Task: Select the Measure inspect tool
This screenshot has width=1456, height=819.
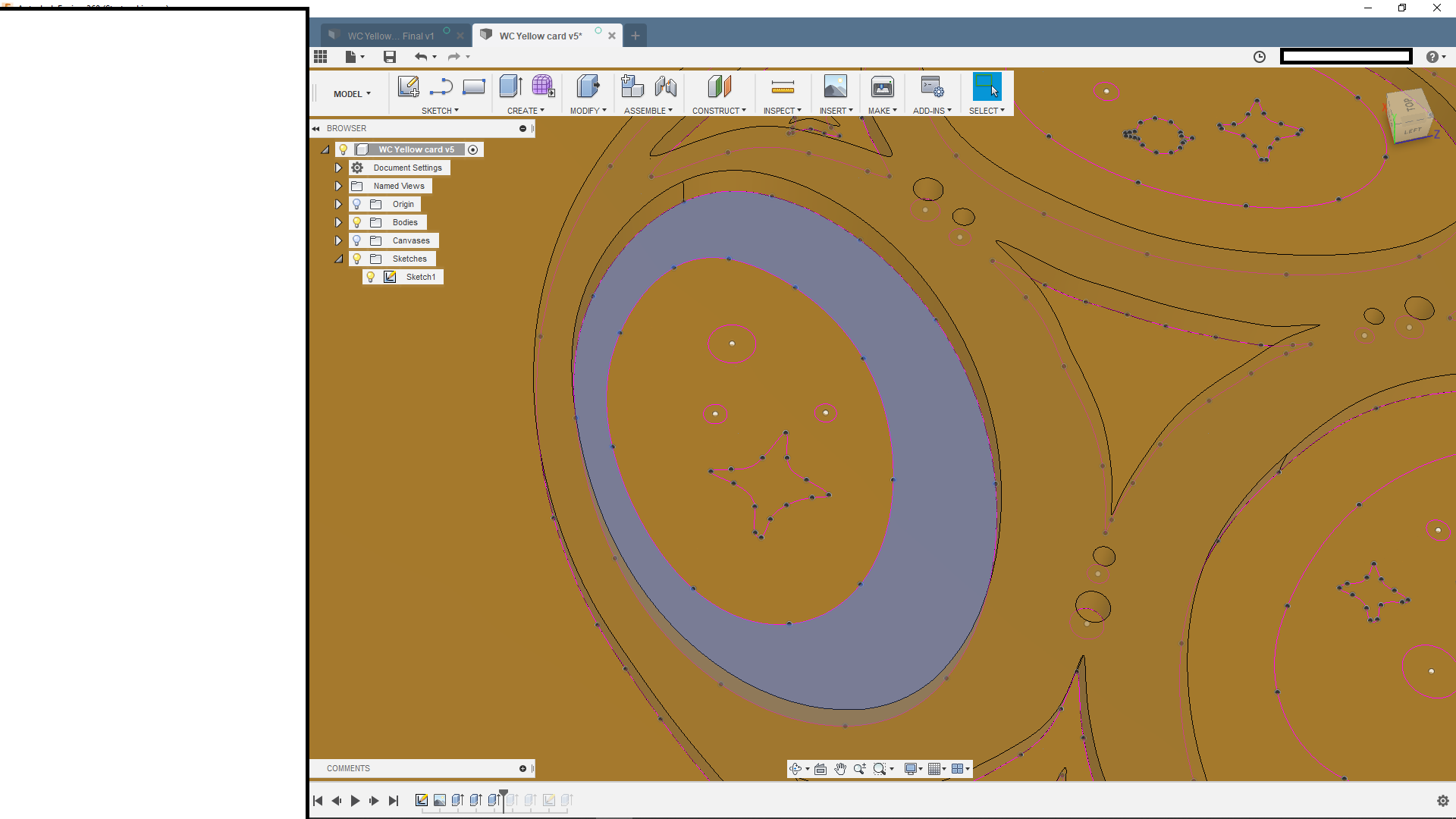Action: coord(782,86)
